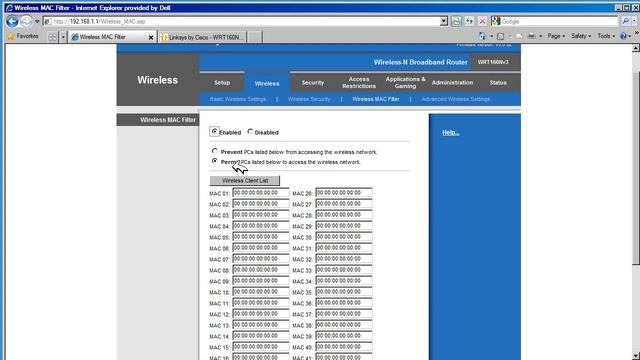This screenshot has width=640, height=360.
Task: Click the MAC 10 address field
Action: click(261, 292)
